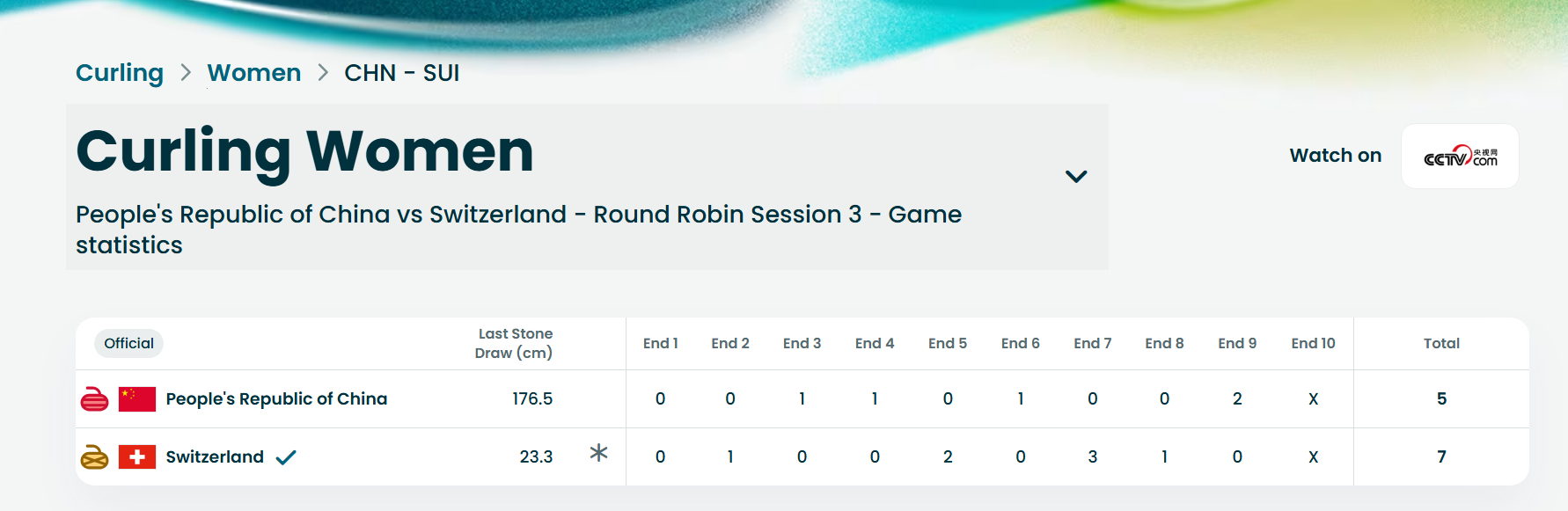Go to the Curling breadcrumb link
This screenshot has height=511, width=1568.
tap(120, 73)
